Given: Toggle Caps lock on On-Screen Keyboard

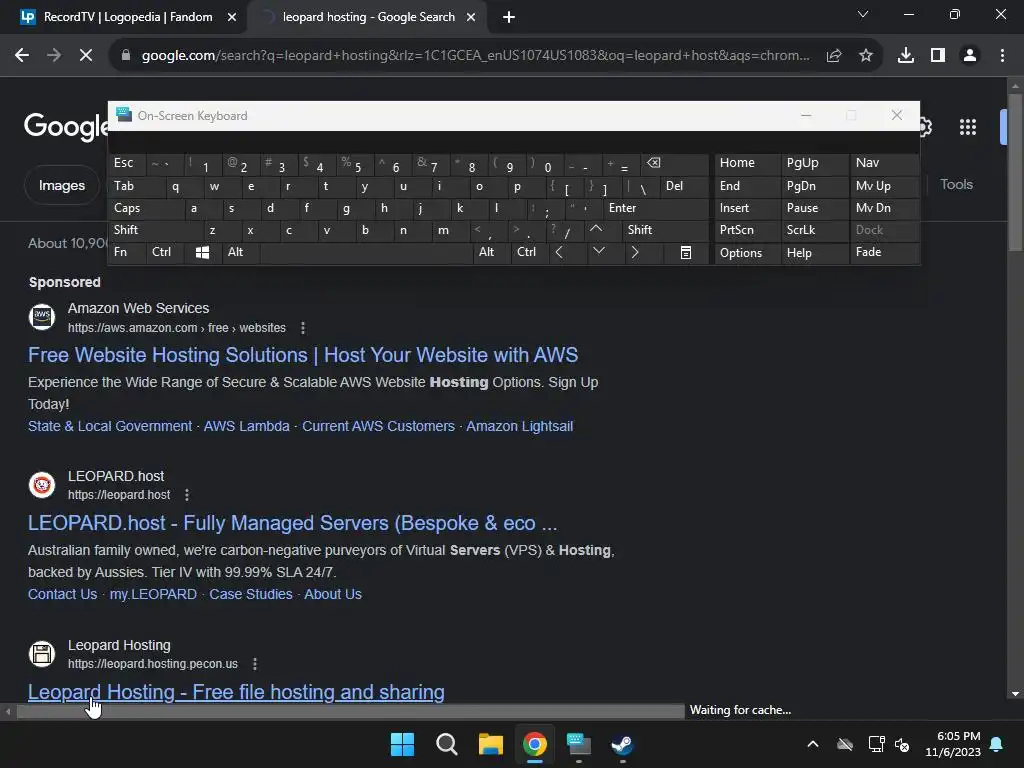Looking at the screenshot, I should 145,208.
